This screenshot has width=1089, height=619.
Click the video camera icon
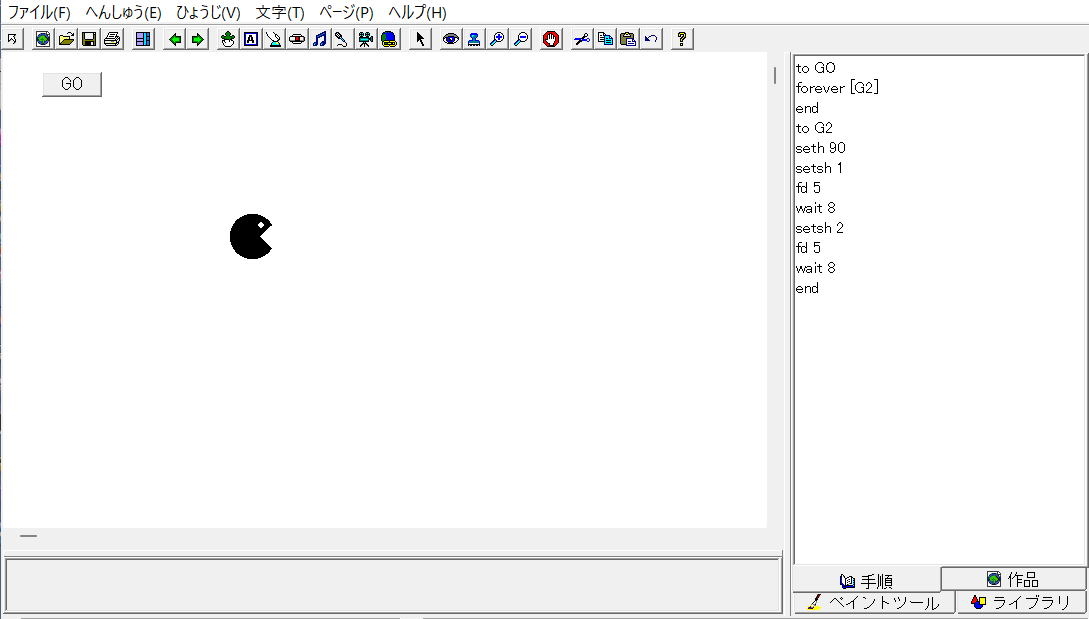365,39
